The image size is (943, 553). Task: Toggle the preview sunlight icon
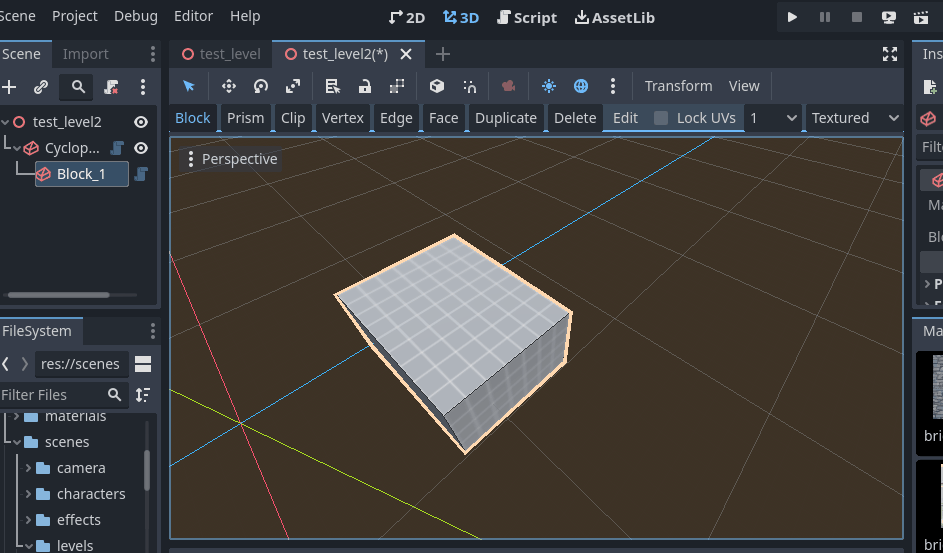[x=548, y=86]
